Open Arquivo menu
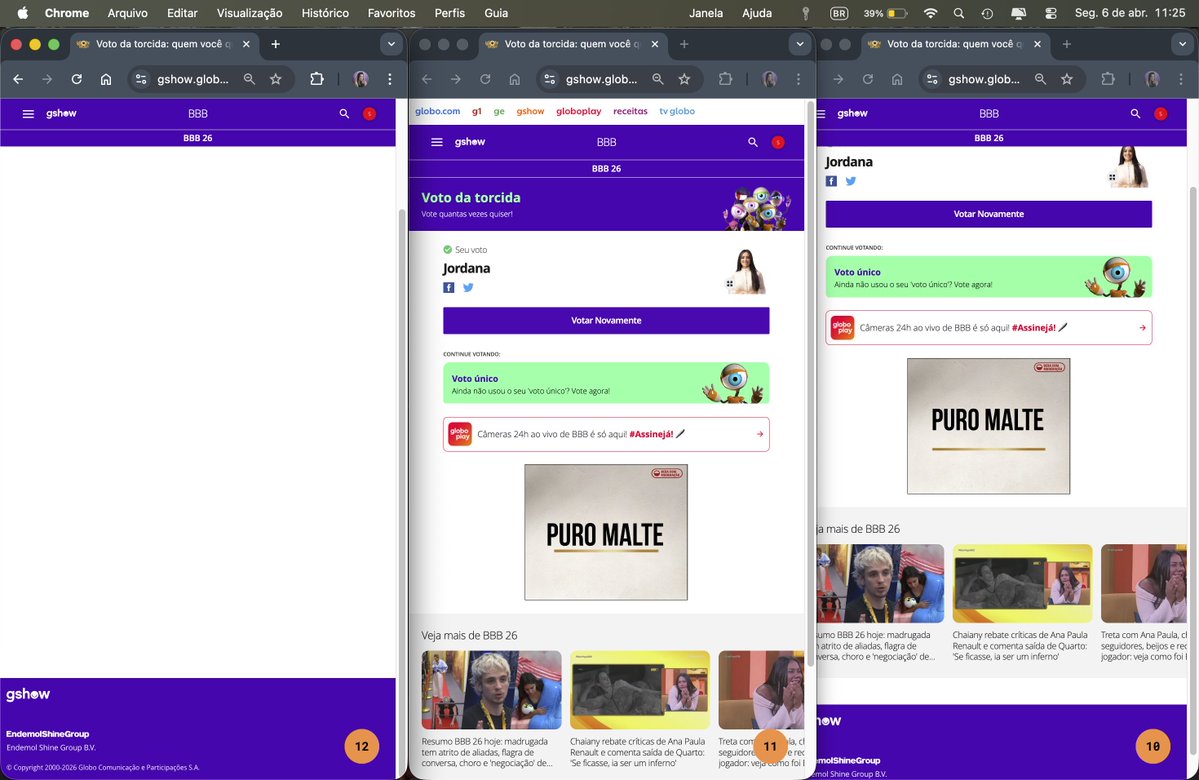The height and width of the screenshot is (780, 1199). click(x=128, y=13)
